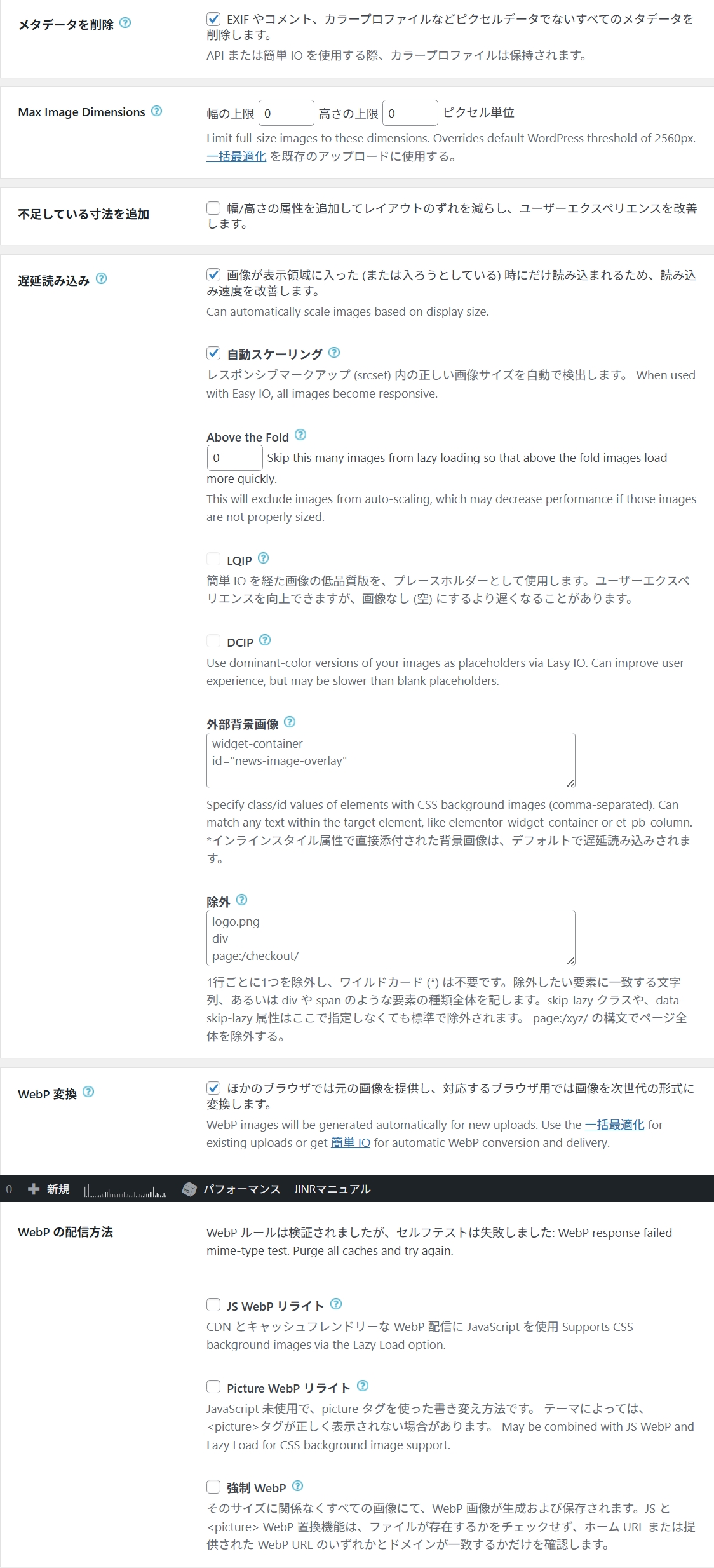Toggle the 自動スケーリング checkbox
Image resolution: width=714 pixels, height=1568 pixels.
coord(213,353)
